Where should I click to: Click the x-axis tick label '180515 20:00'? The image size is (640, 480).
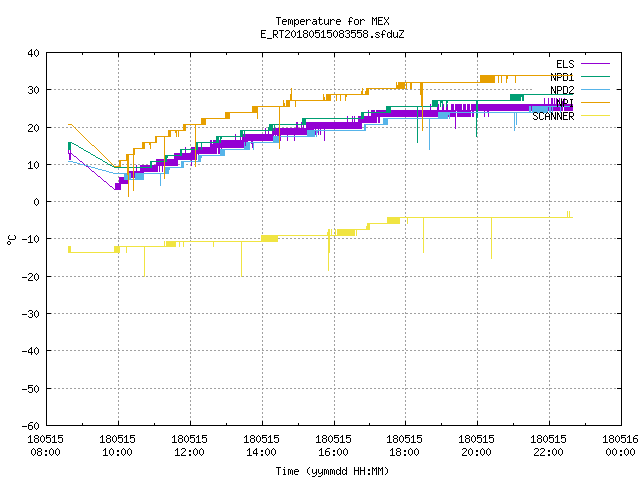477,446
